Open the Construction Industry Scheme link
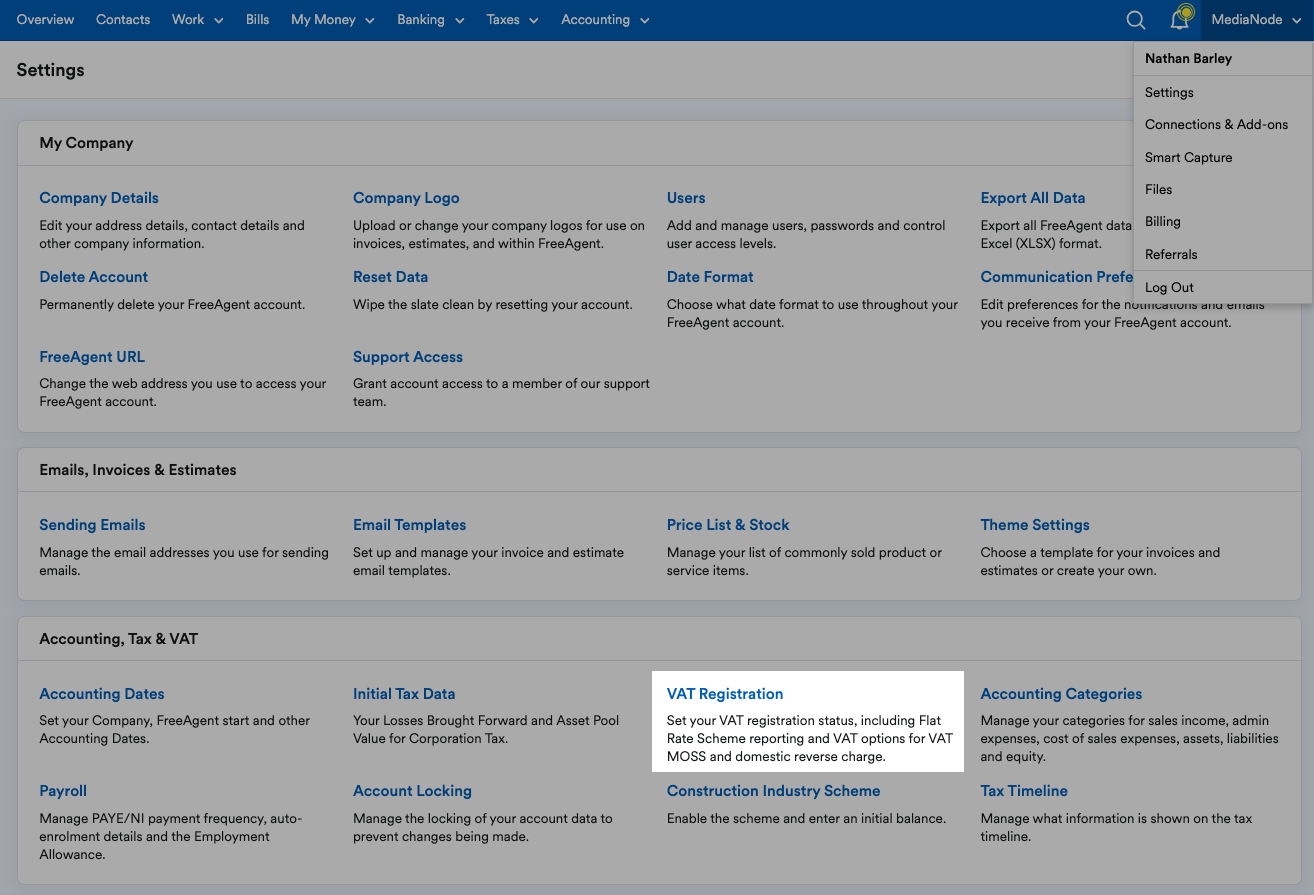The image size is (1314, 895). [x=774, y=791]
